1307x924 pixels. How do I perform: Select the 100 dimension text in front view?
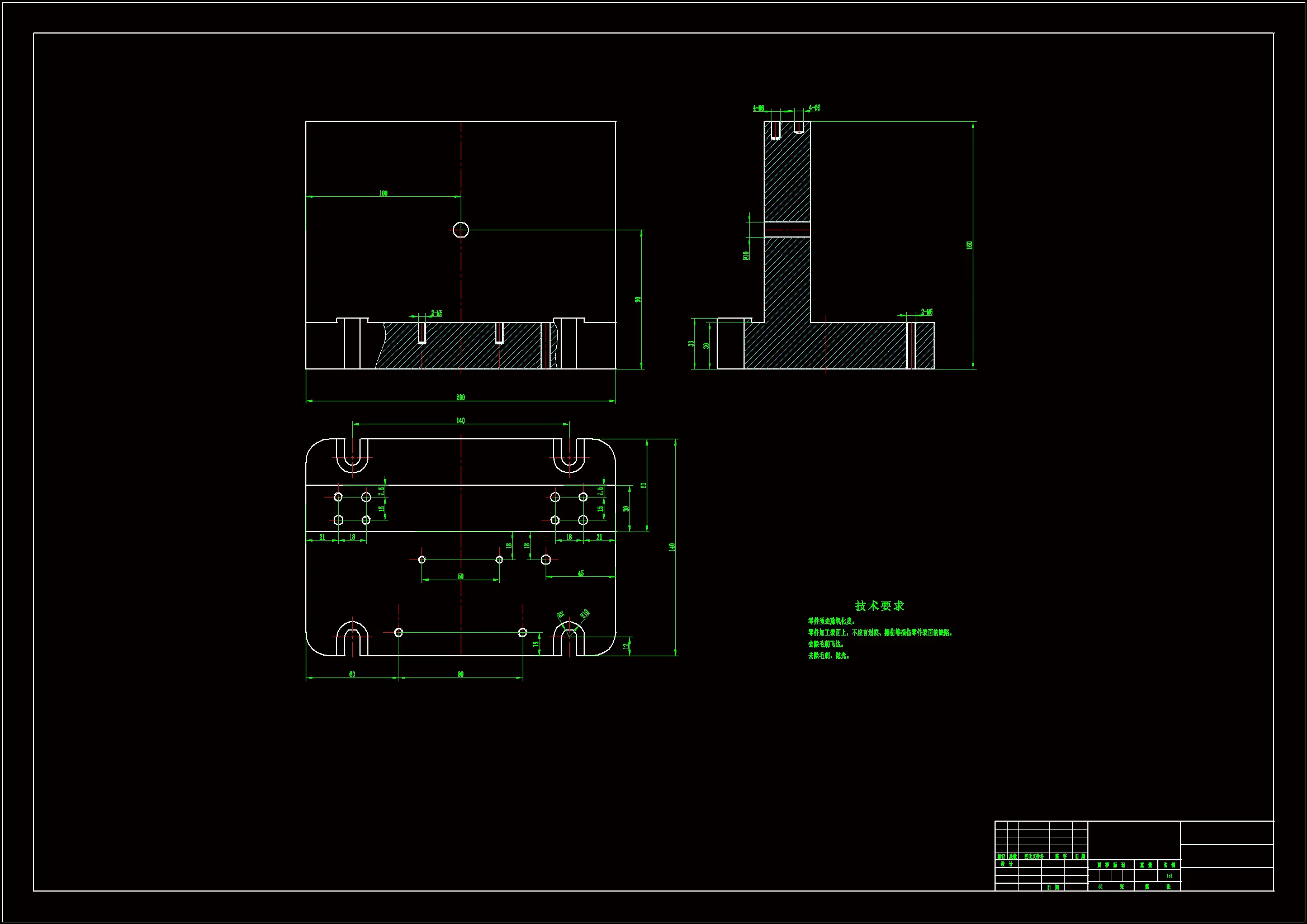pos(383,193)
